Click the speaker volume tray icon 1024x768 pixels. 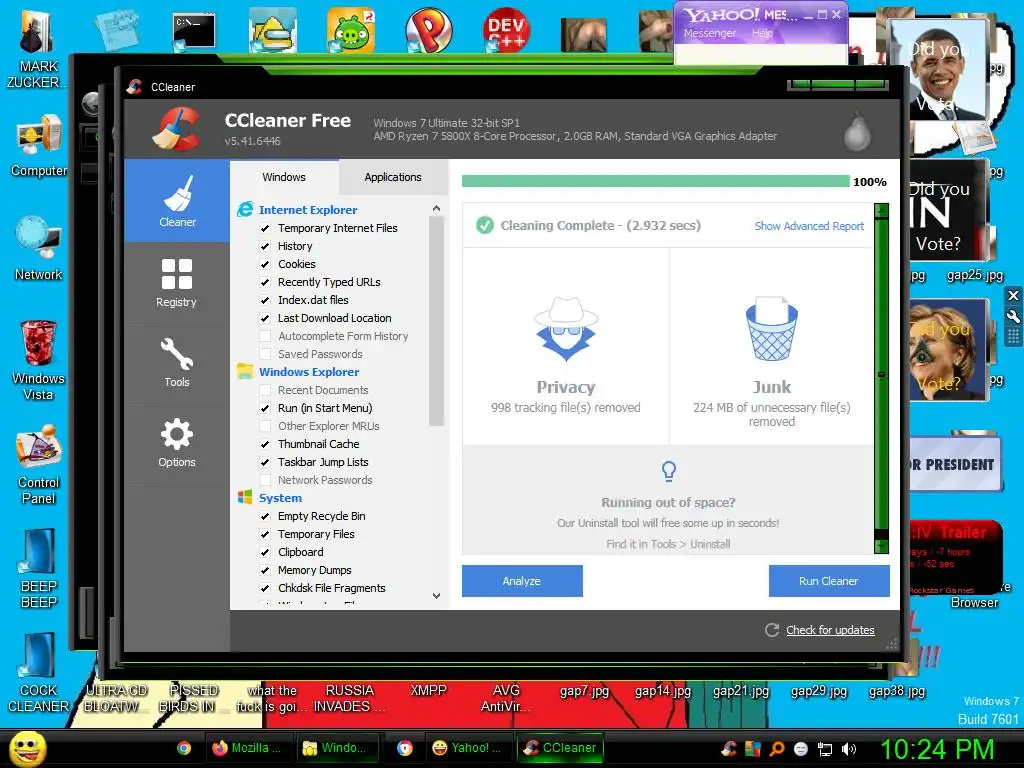(x=849, y=749)
